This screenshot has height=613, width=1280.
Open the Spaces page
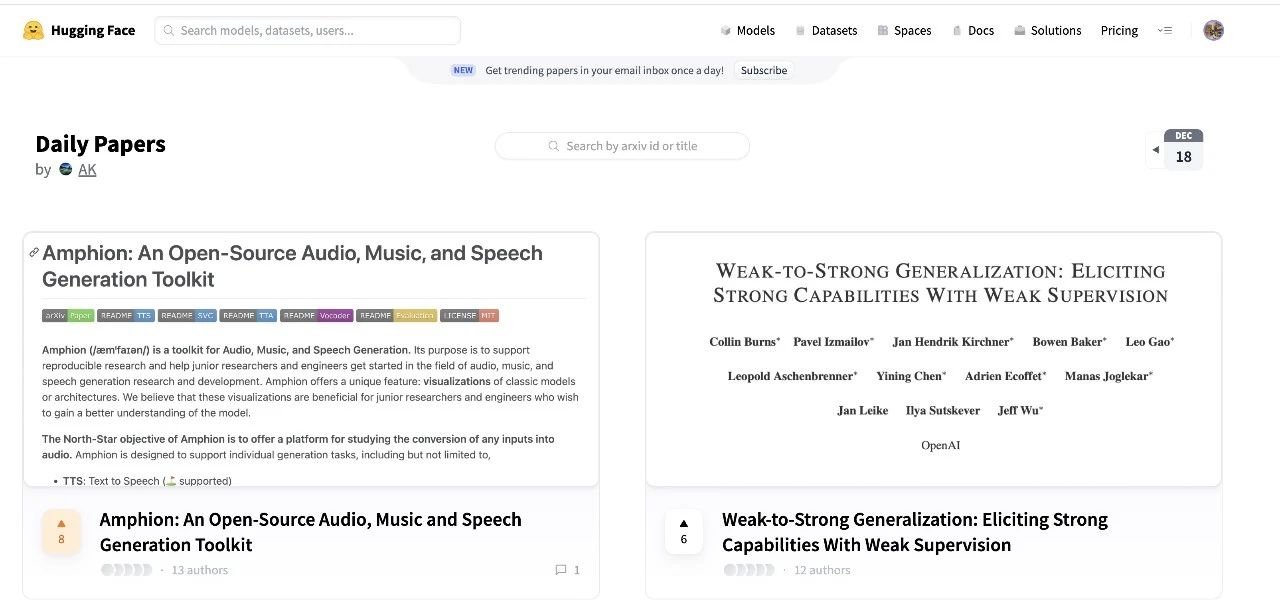(904, 30)
